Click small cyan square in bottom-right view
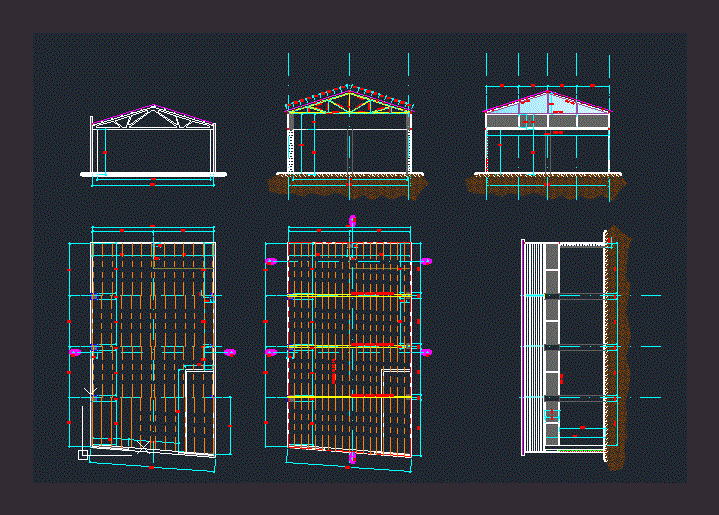 [x=551, y=413]
